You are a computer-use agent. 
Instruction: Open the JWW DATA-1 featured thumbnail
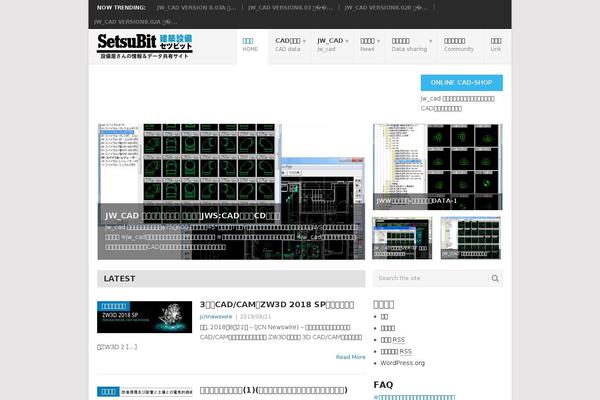437,167
